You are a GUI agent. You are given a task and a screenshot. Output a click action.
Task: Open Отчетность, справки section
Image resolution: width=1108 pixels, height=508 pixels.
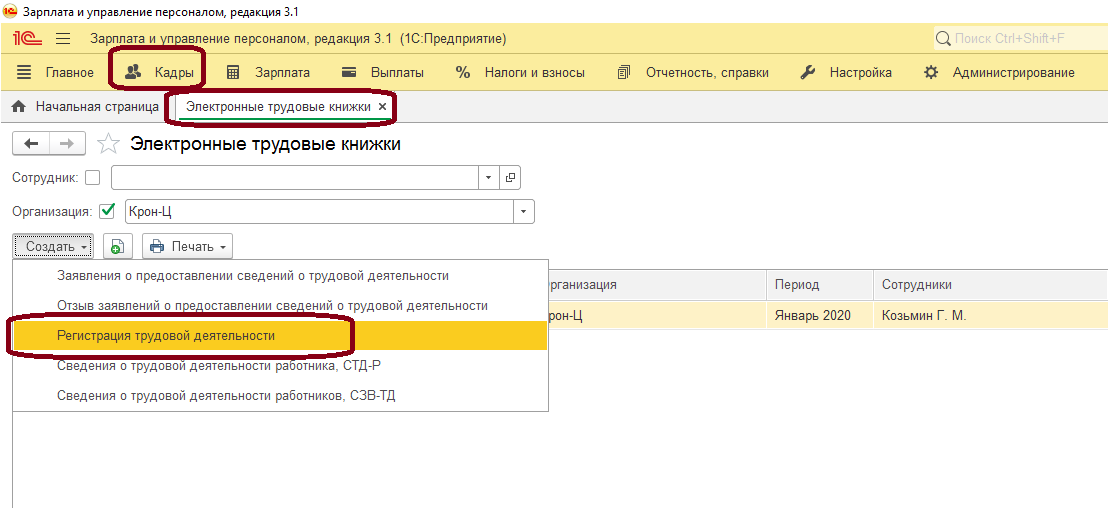point(693,72)
